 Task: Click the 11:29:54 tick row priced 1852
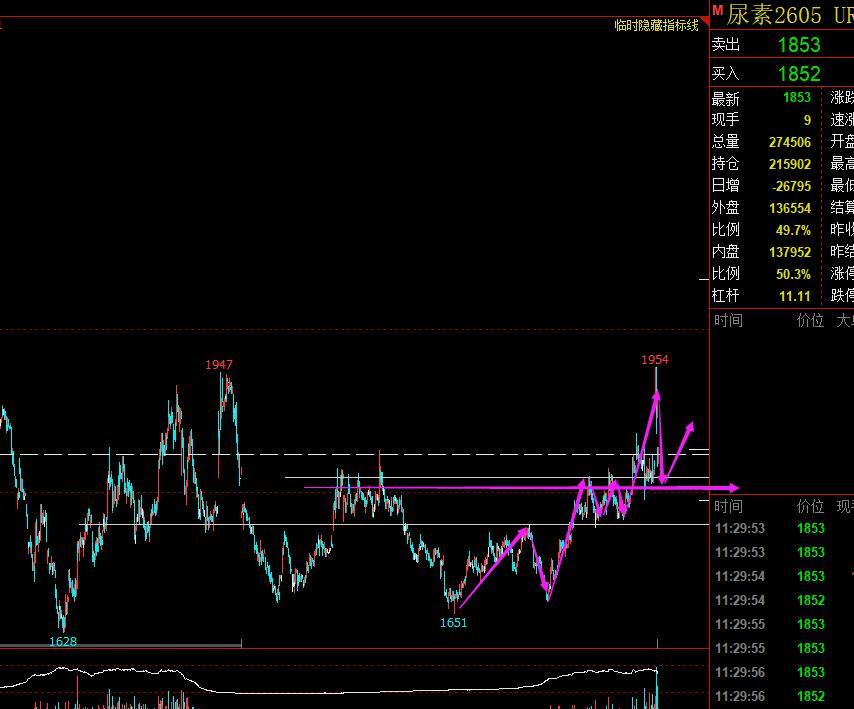(x=782, y=600)
